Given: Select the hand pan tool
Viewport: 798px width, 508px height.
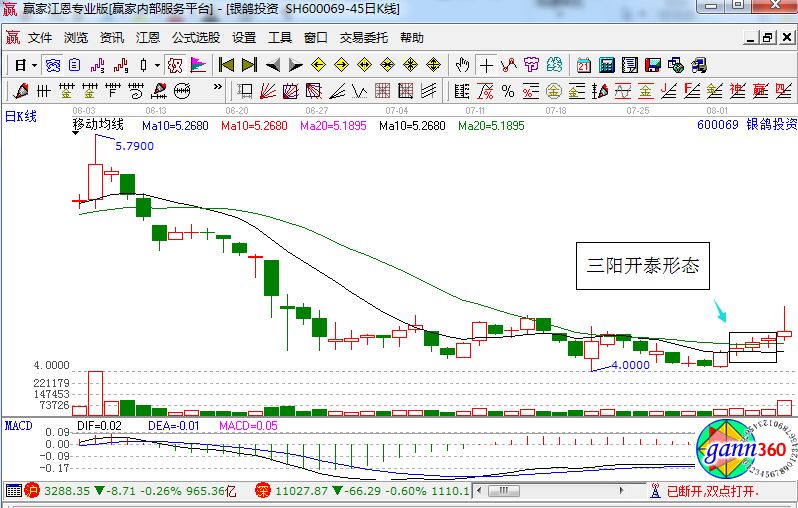Looking at the screenshot, I should pos(462,65).
